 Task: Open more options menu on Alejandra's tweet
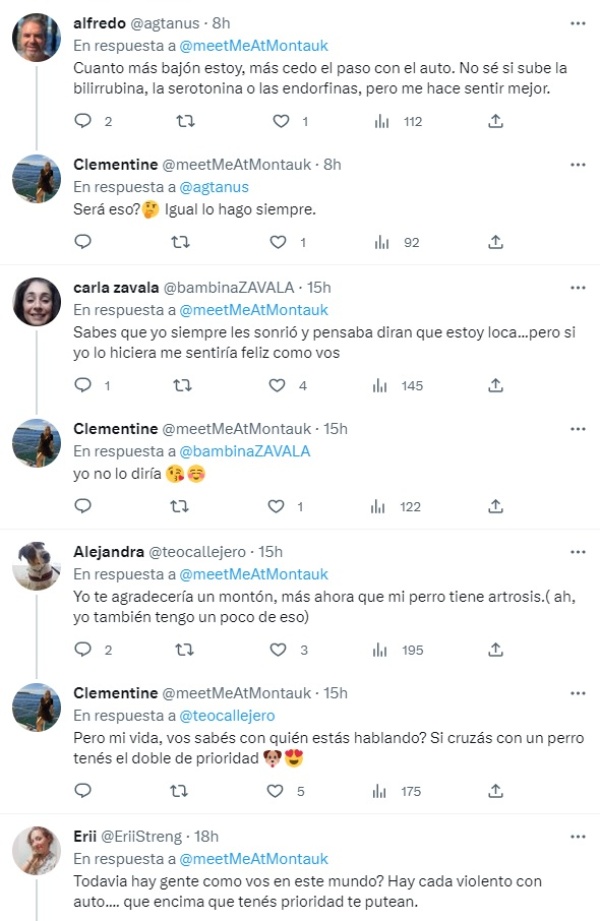click(578, 551)
